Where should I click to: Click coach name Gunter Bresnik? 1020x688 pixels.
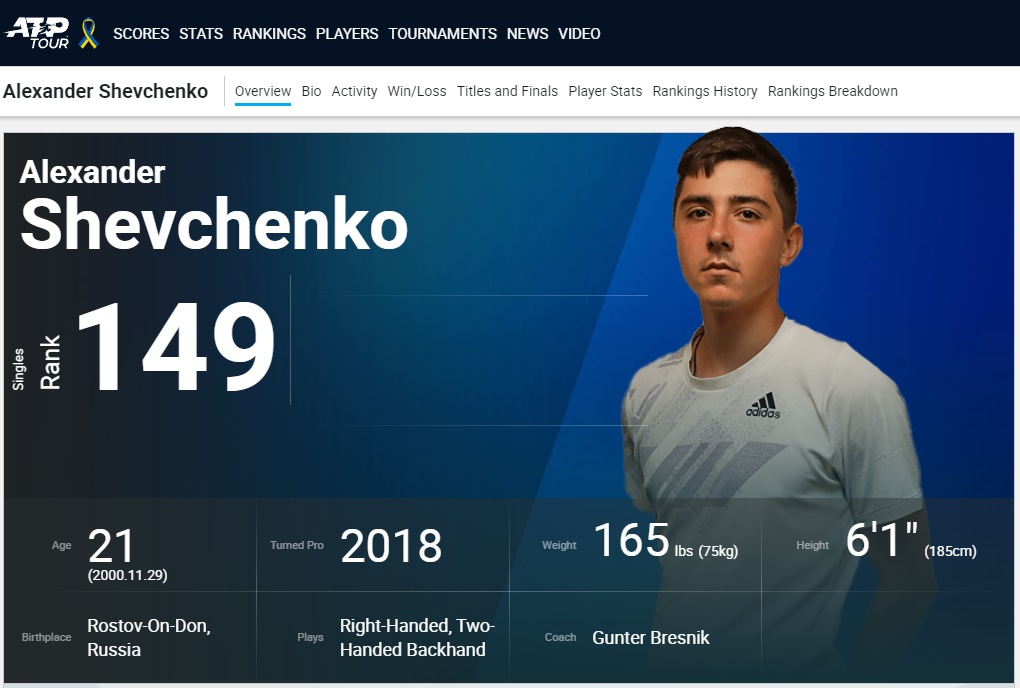(x=651, y=637)
